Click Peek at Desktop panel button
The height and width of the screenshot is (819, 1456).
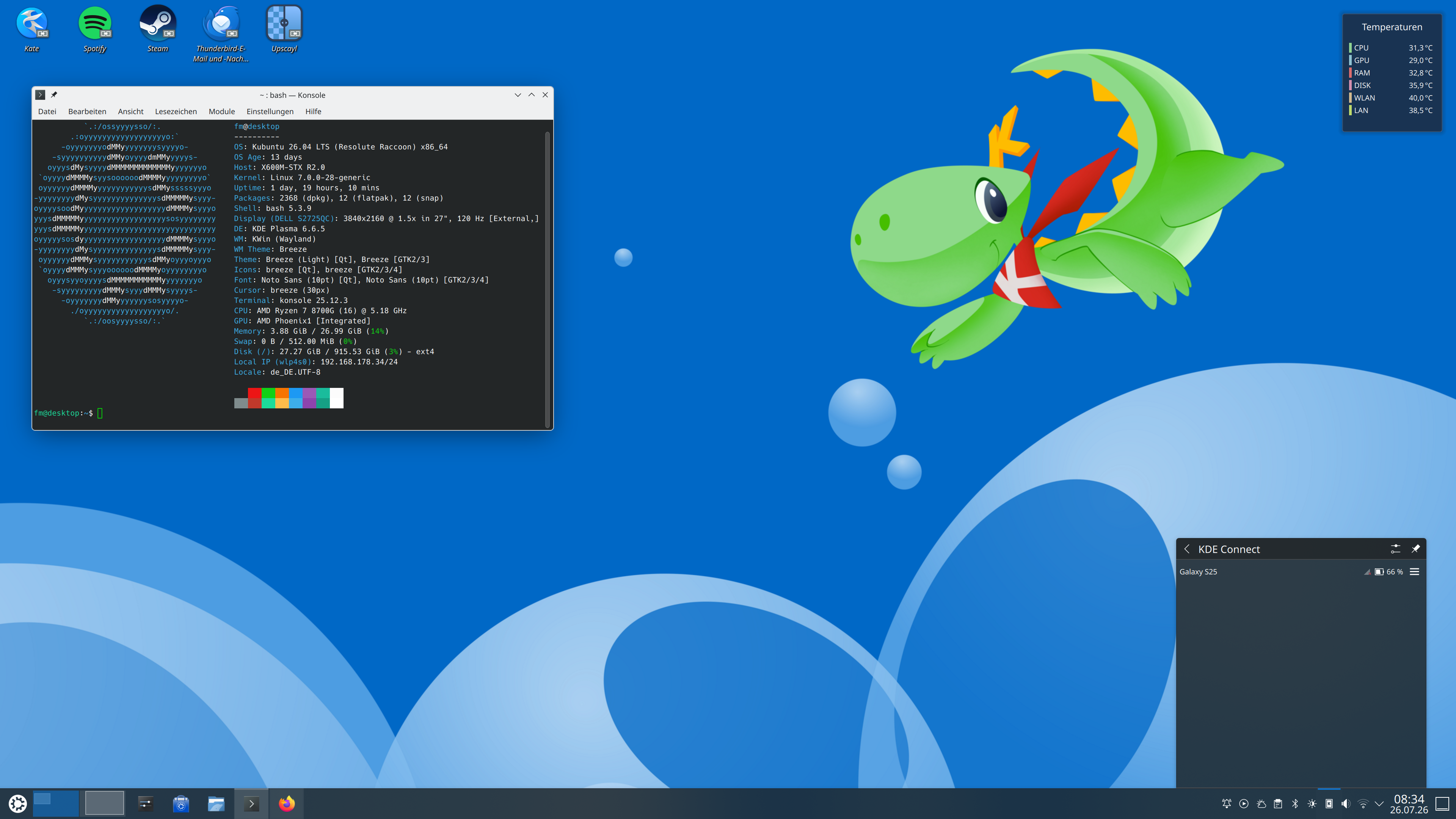[x=1442, y=803]
